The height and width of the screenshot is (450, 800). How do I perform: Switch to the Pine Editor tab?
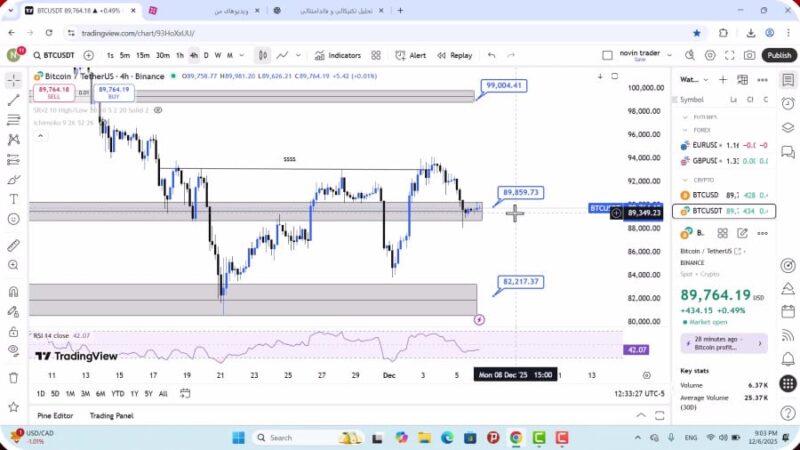[x=57, y=415]
